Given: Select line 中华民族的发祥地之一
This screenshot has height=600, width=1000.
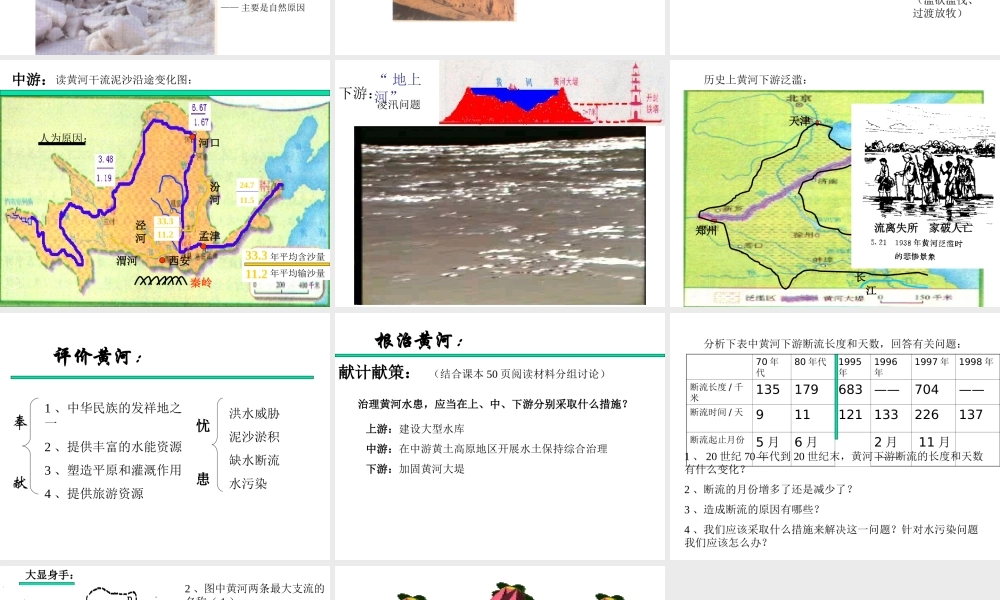Looking at the screenshot, I should tap(114, 414).
